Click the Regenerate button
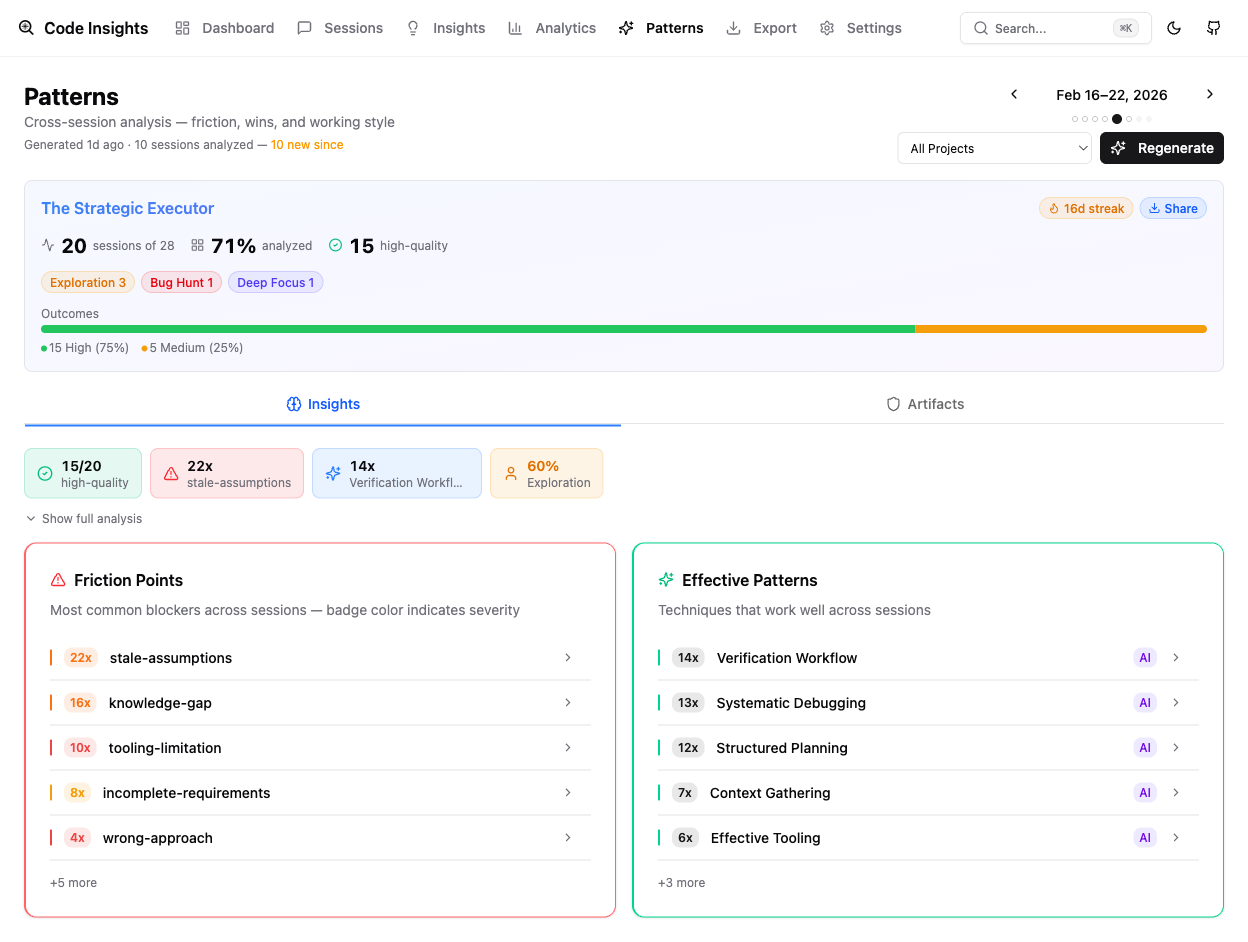1248x942 pixels. coord(1162,148)
